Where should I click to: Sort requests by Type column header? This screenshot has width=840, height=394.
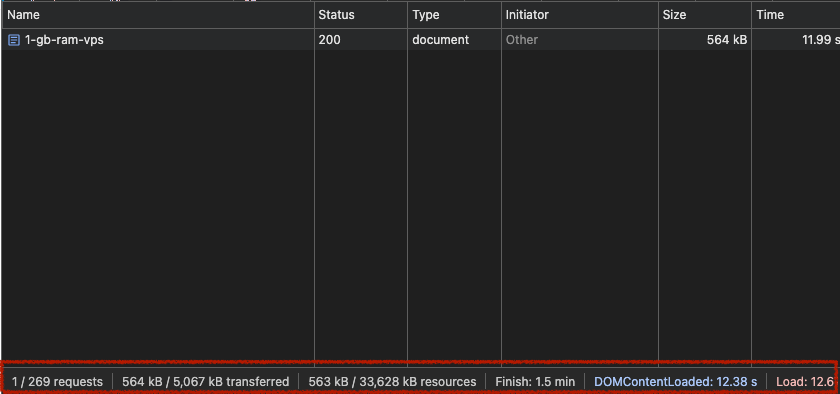coord(454,15)
